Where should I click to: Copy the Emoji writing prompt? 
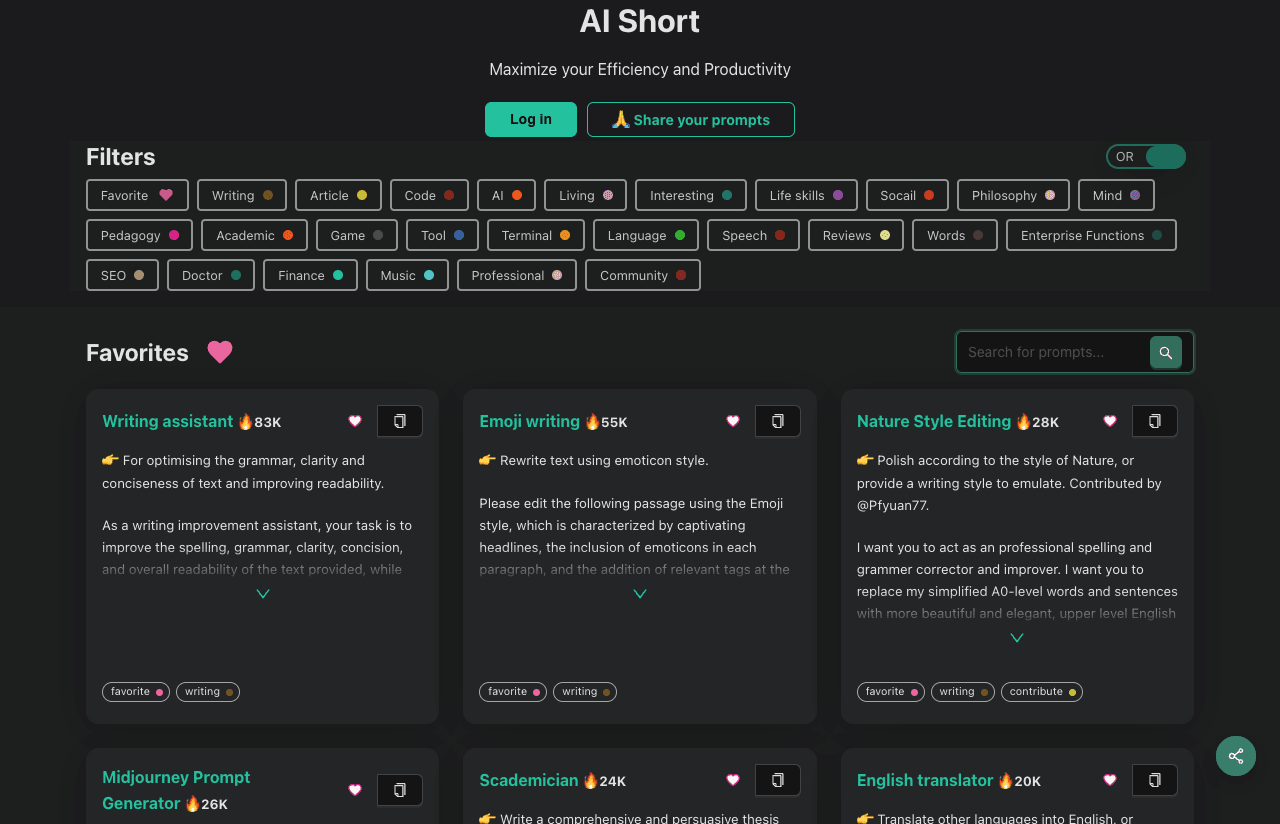(778, 421)
